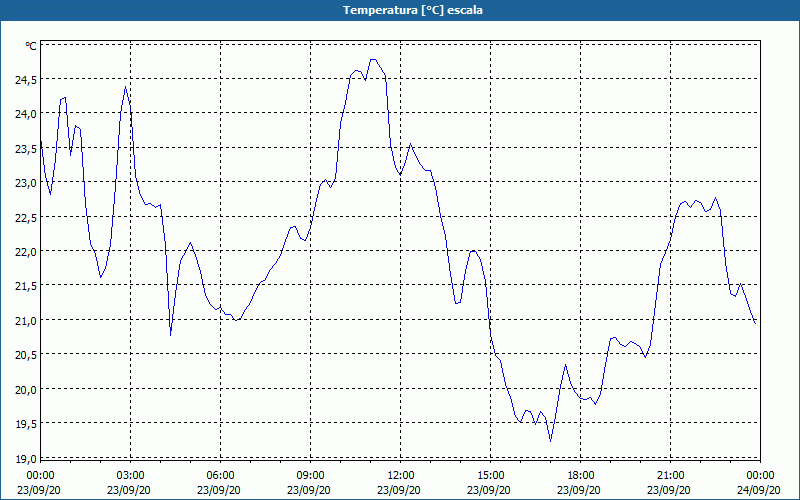Click the 23/09/20 date under 21:00

669,490
